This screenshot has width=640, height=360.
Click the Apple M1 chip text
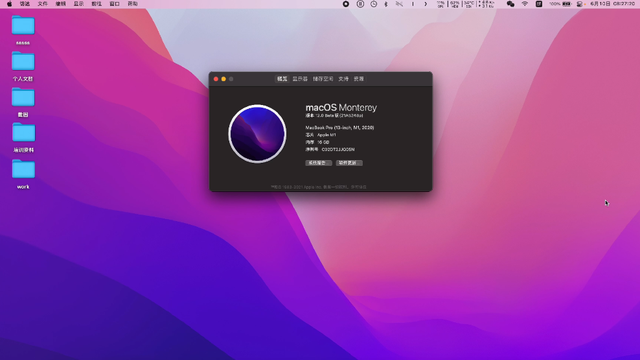[x=327, y=135]
